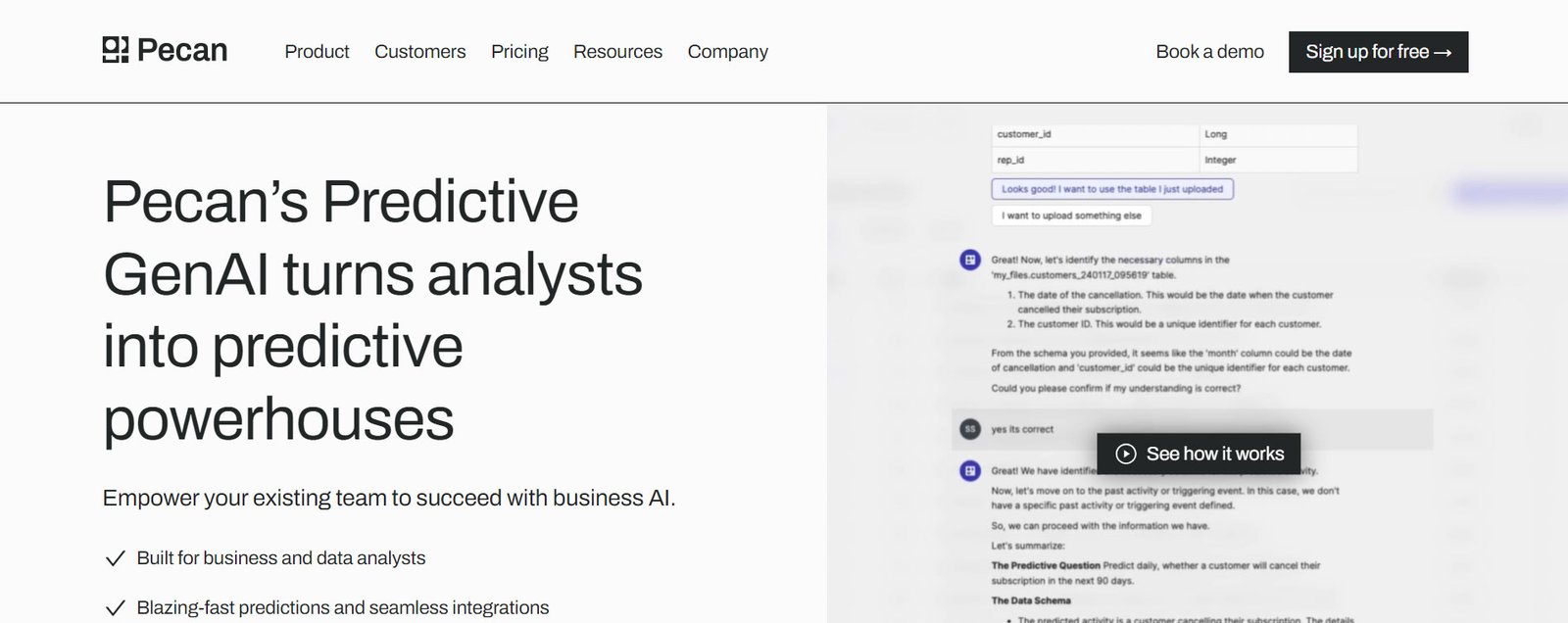The height and width of the screenshot is (623, 1568).
Task: Open the Customers menu
Action: point(419,51)
